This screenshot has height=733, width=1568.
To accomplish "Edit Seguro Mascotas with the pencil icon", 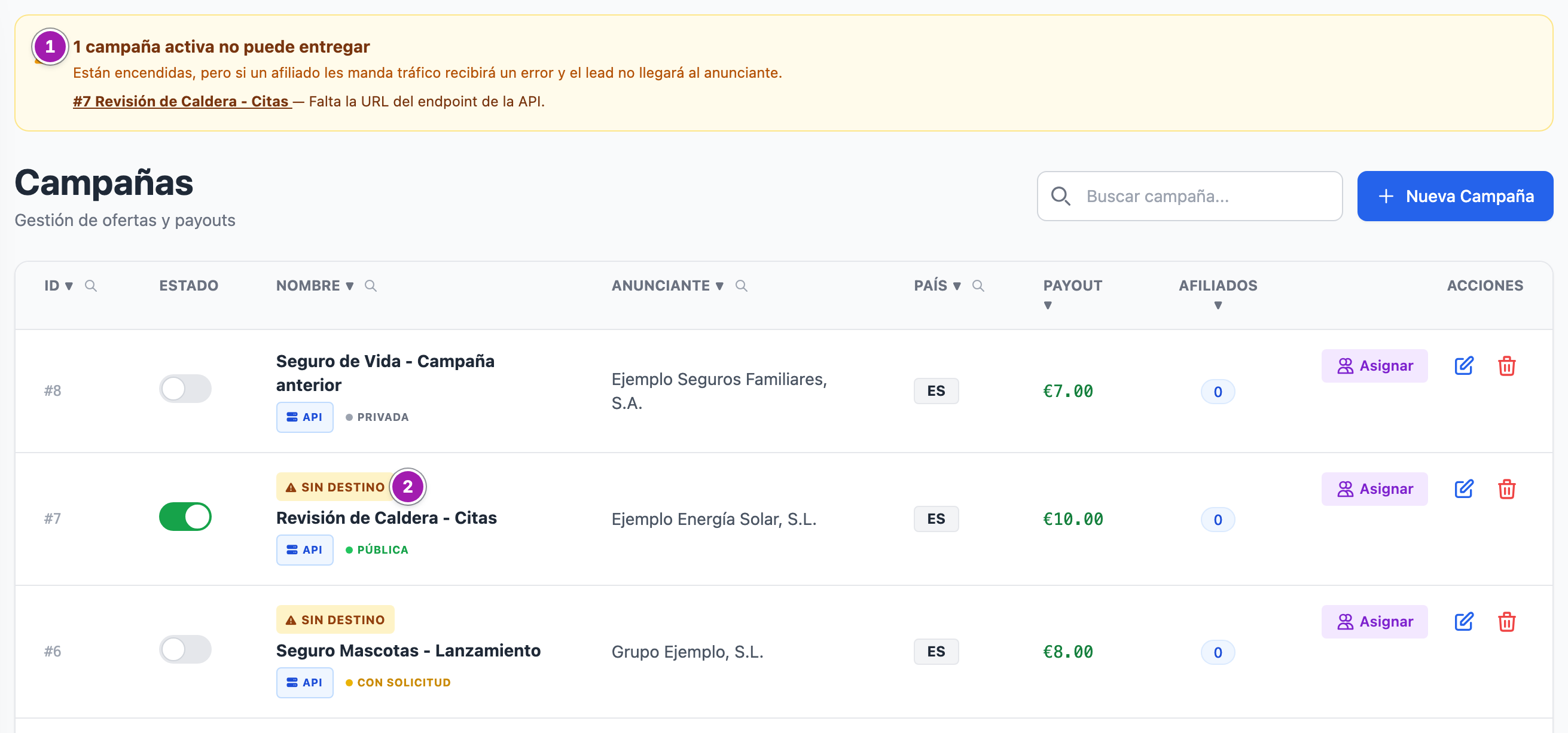I will point(1463,622).
